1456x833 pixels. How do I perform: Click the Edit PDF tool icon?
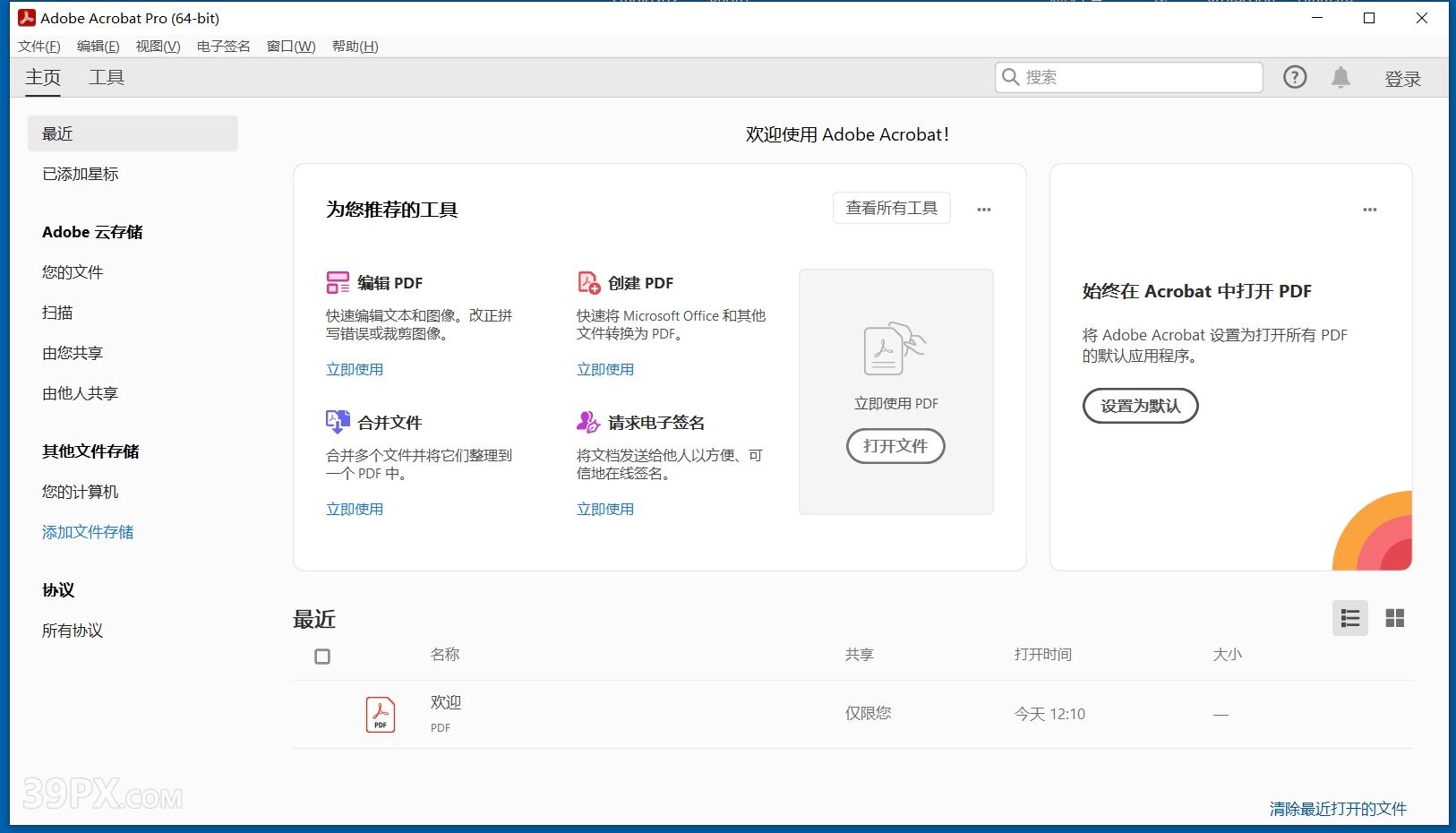pyautogui.click(x=338, y=283)
